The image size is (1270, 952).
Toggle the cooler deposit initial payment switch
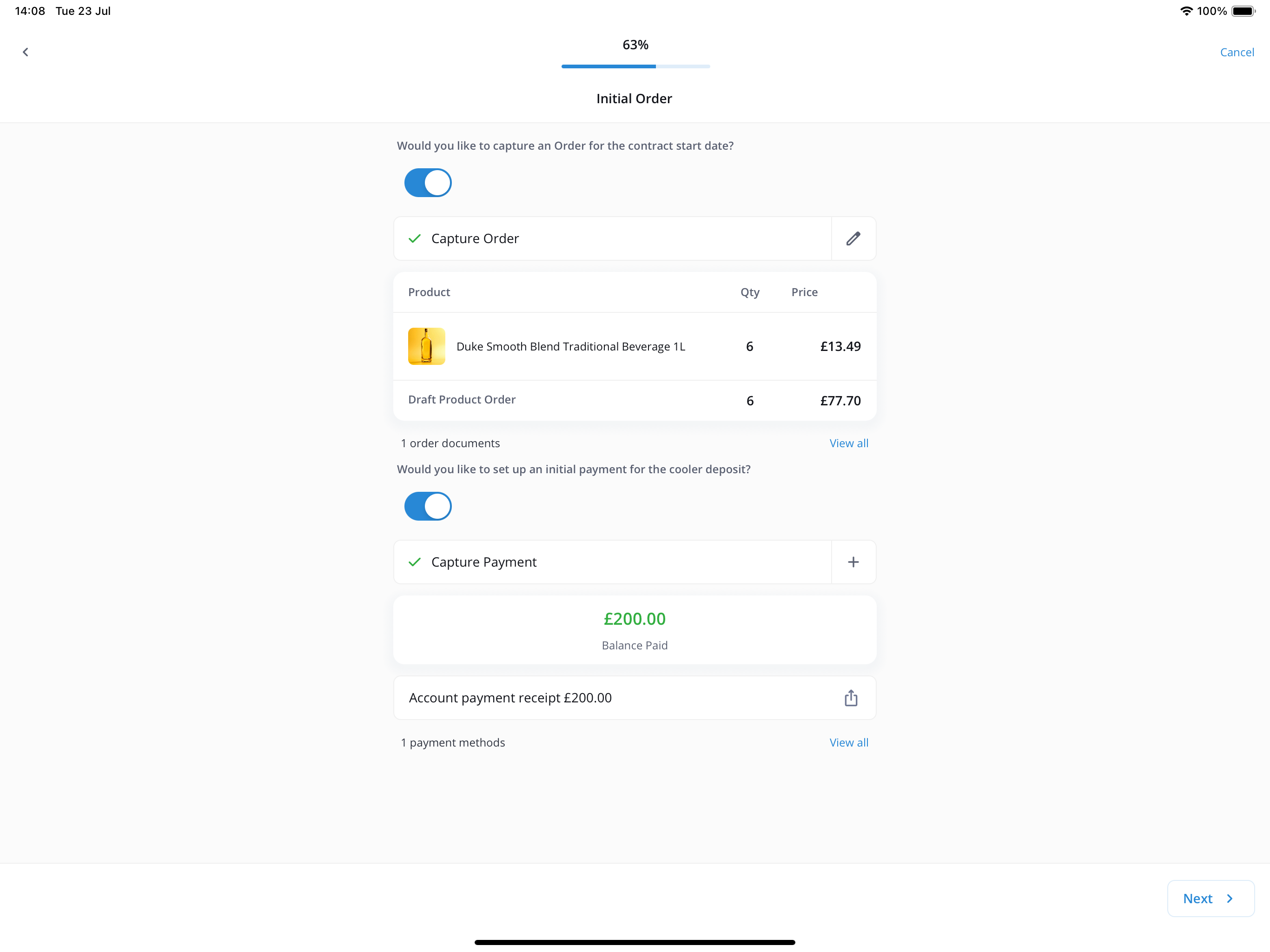[x=428, y=506]
